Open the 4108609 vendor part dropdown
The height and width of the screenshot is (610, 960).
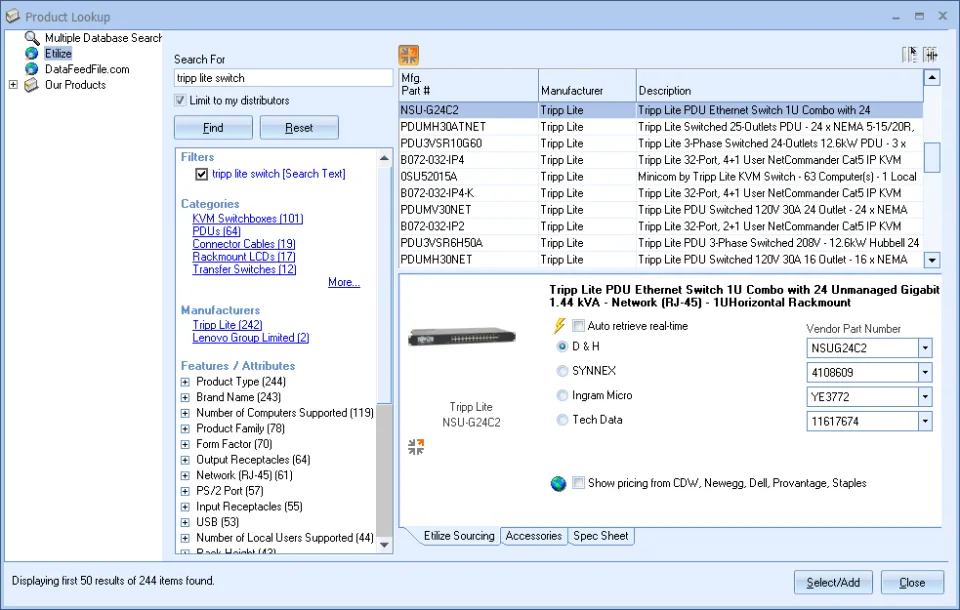point(925,372)
